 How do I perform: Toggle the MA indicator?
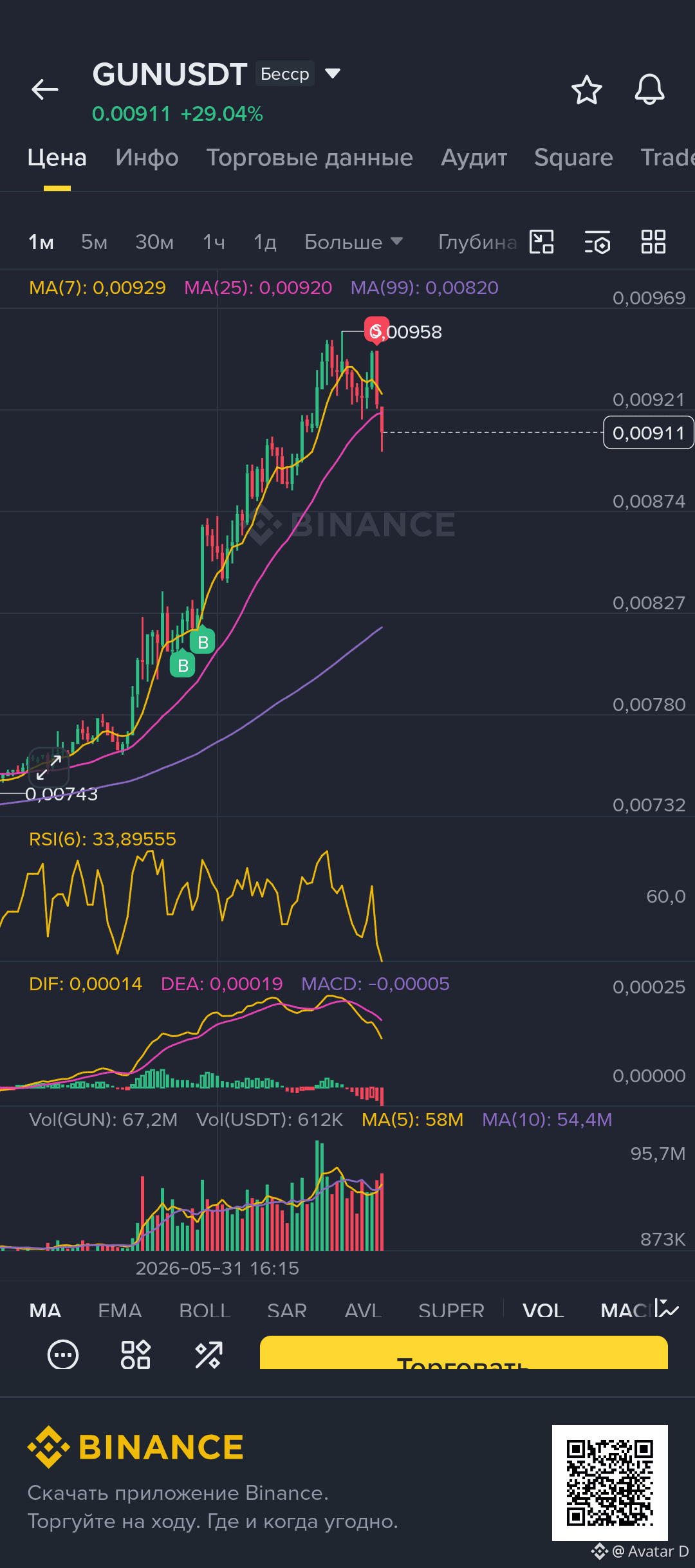coord(45,1310)
